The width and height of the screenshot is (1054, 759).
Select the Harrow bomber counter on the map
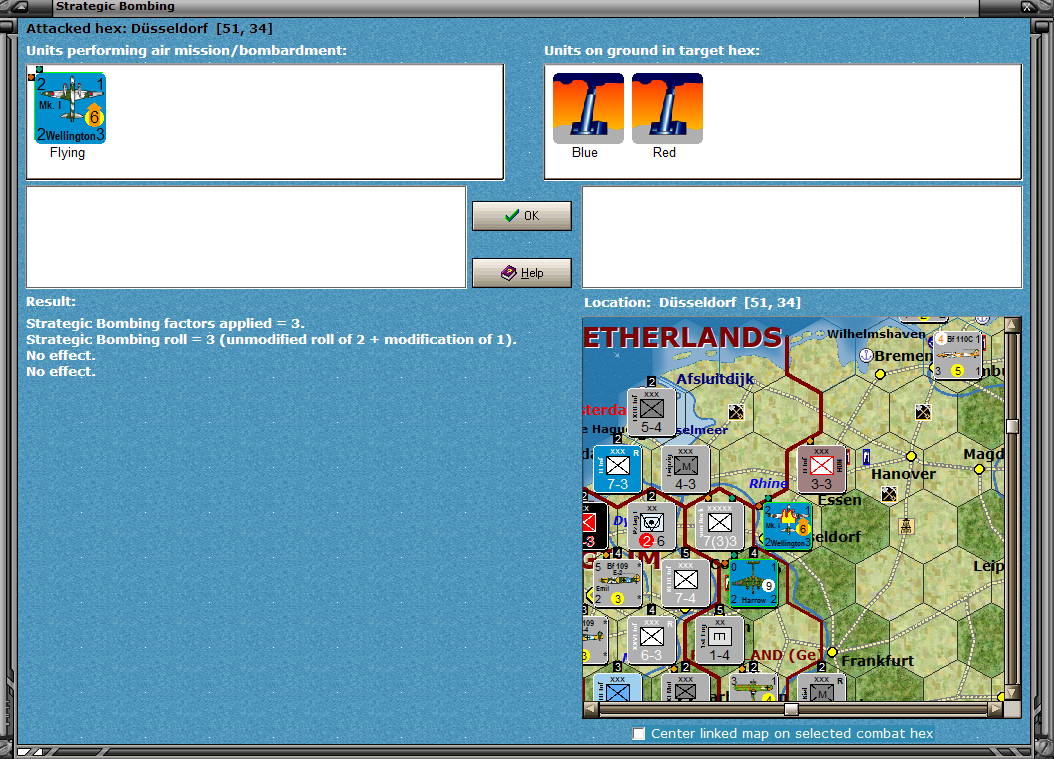(x=753, y=583)
